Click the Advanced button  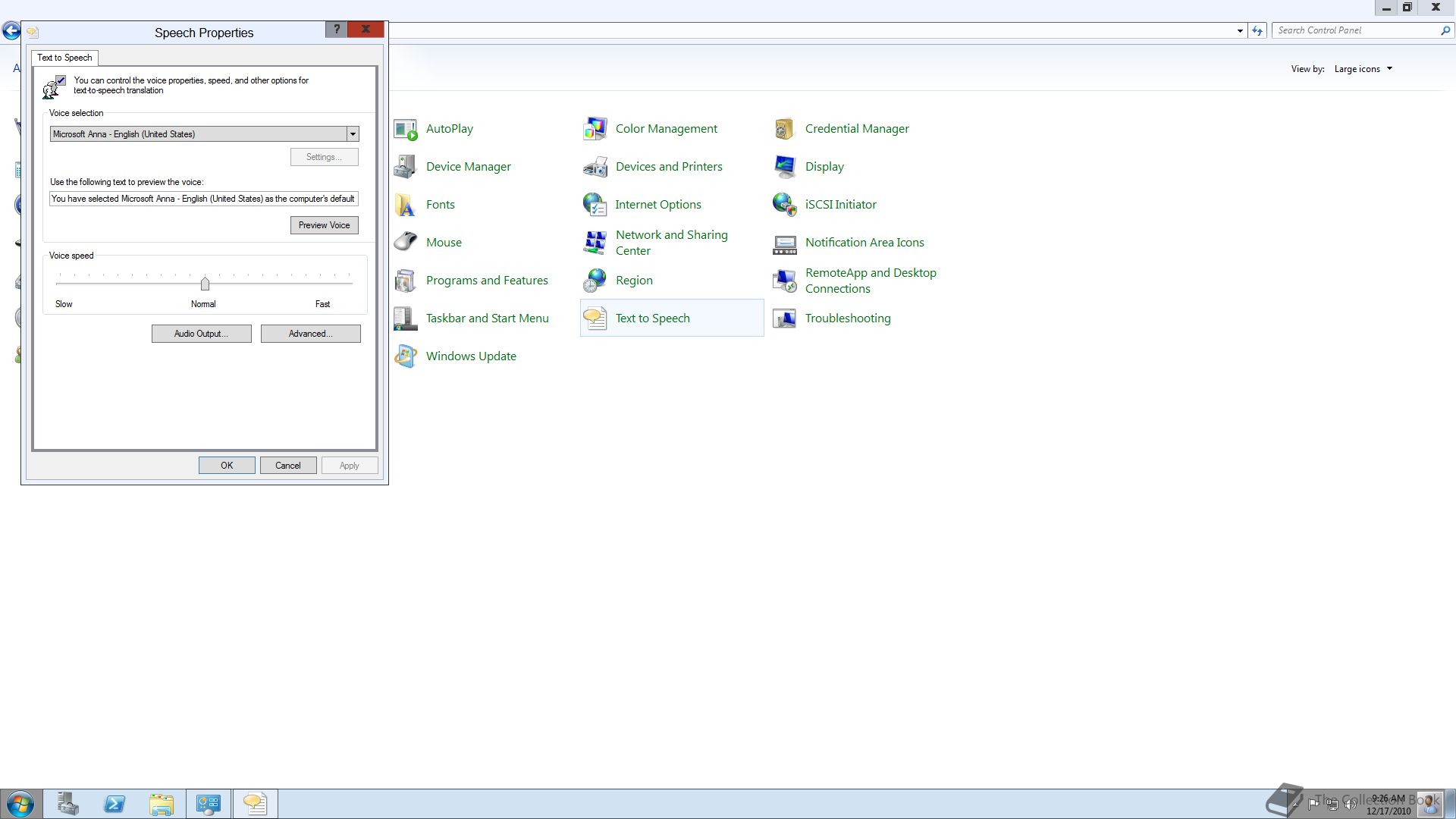pyautogui.click(x=311, y=334)
